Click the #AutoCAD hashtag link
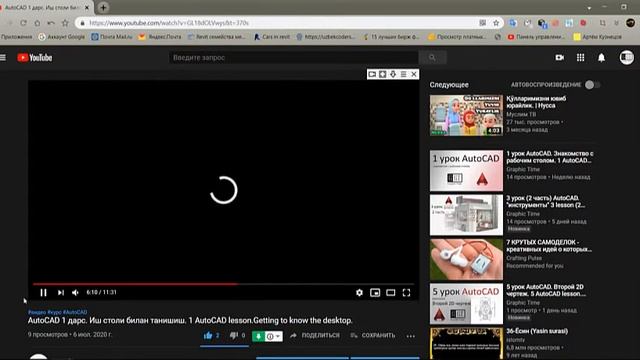The height and width of the screenshot is (360, 640). click(75, 312)
